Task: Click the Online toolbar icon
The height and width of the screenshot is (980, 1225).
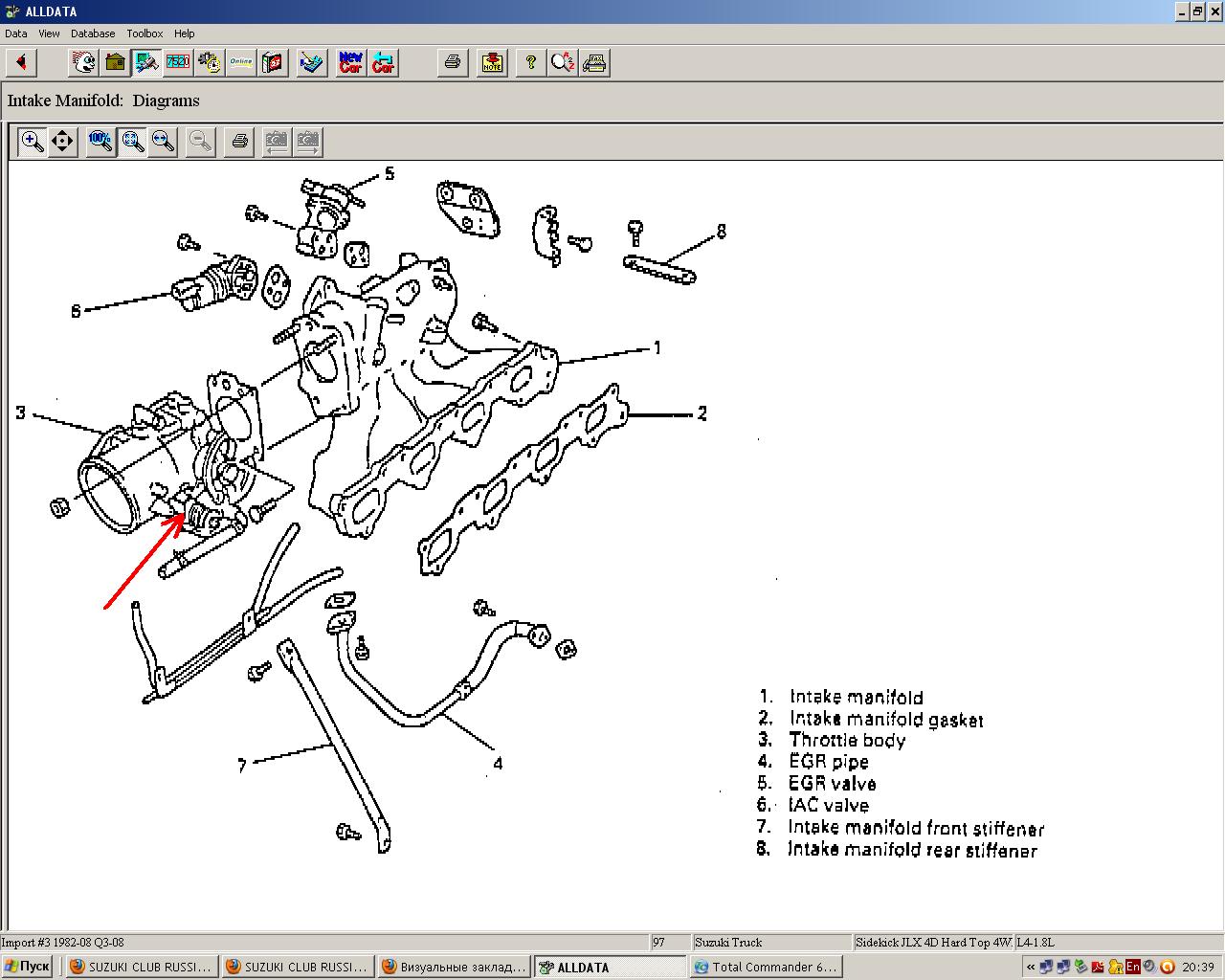Action: 241,63
